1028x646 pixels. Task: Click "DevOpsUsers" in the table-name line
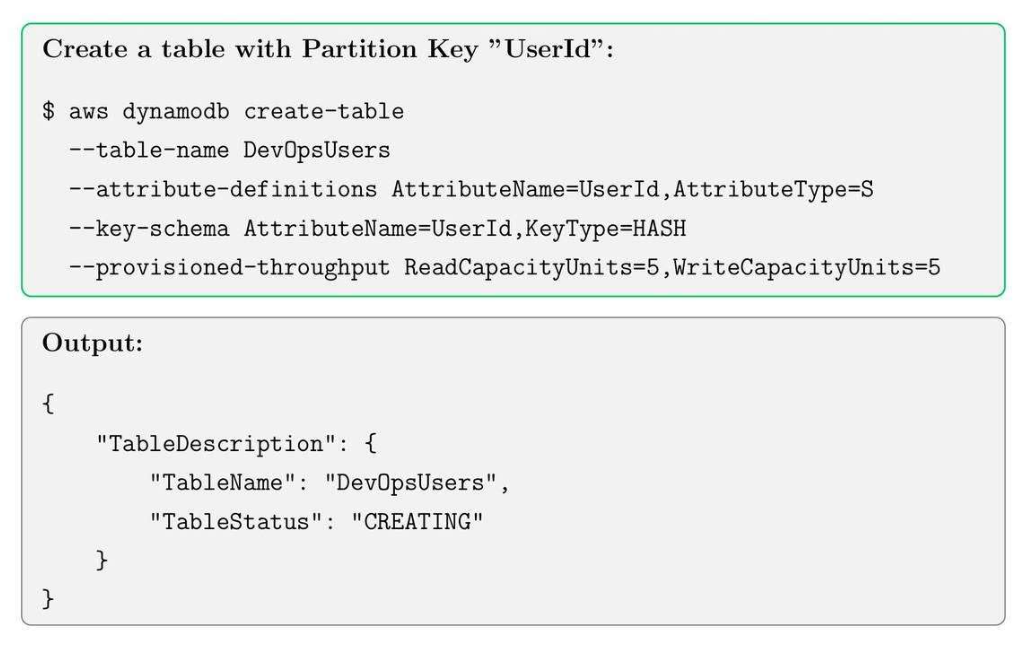click(x=317, y=150)
